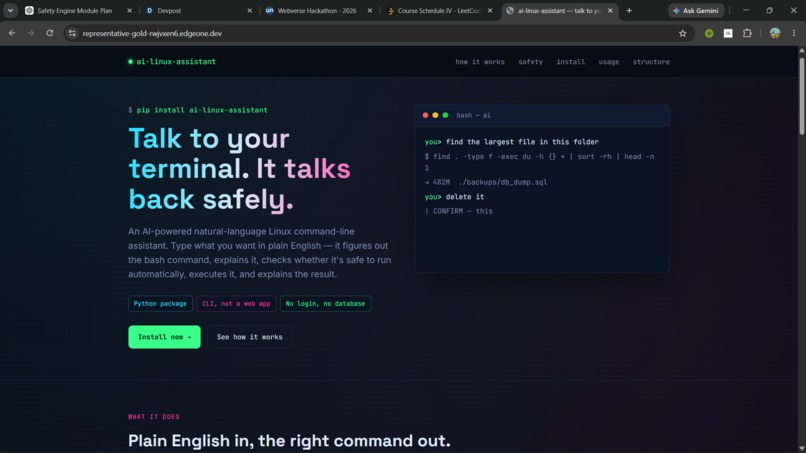
Task: Click the Python package tag
Action: [x=160, y=303]
